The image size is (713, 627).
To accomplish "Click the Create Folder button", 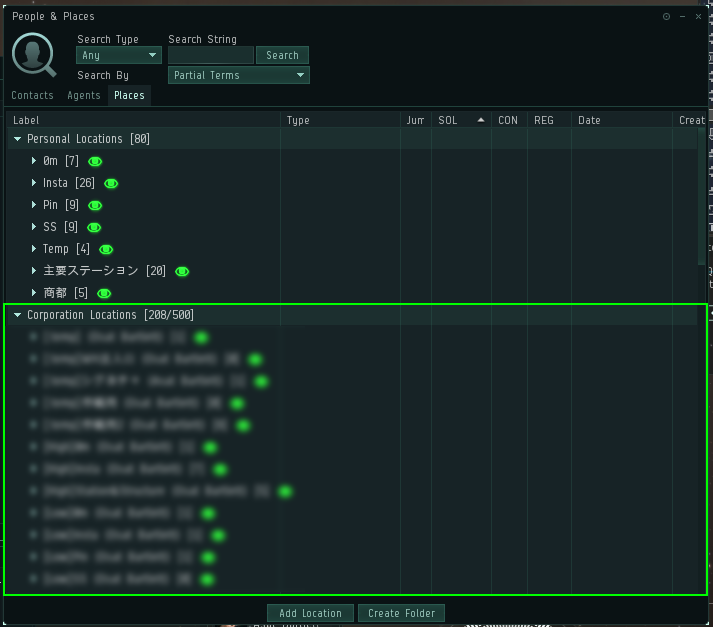I will 401,613.
